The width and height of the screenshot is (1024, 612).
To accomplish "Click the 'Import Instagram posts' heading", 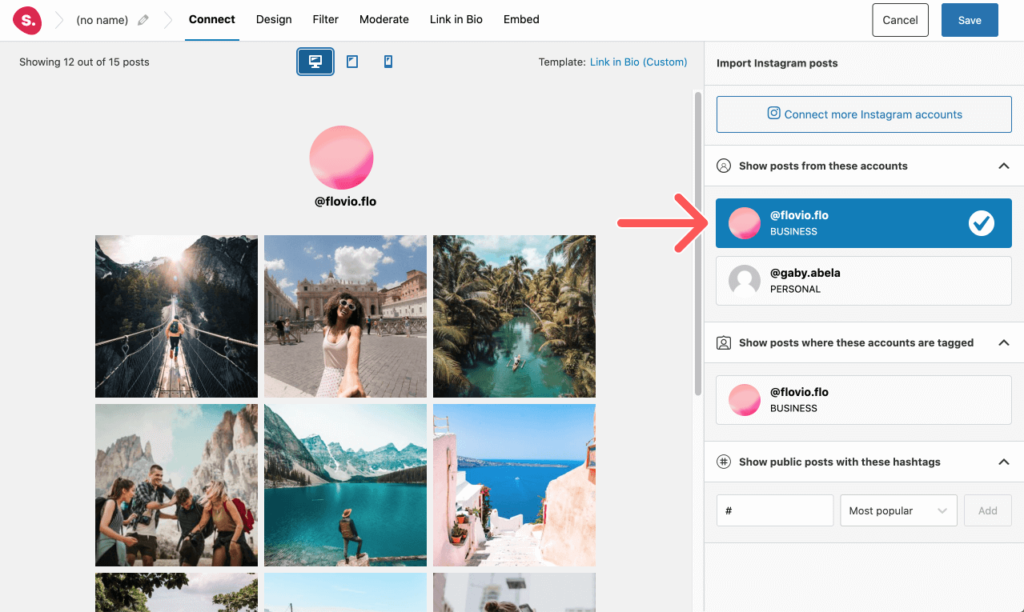I will [x=777, y=63].
